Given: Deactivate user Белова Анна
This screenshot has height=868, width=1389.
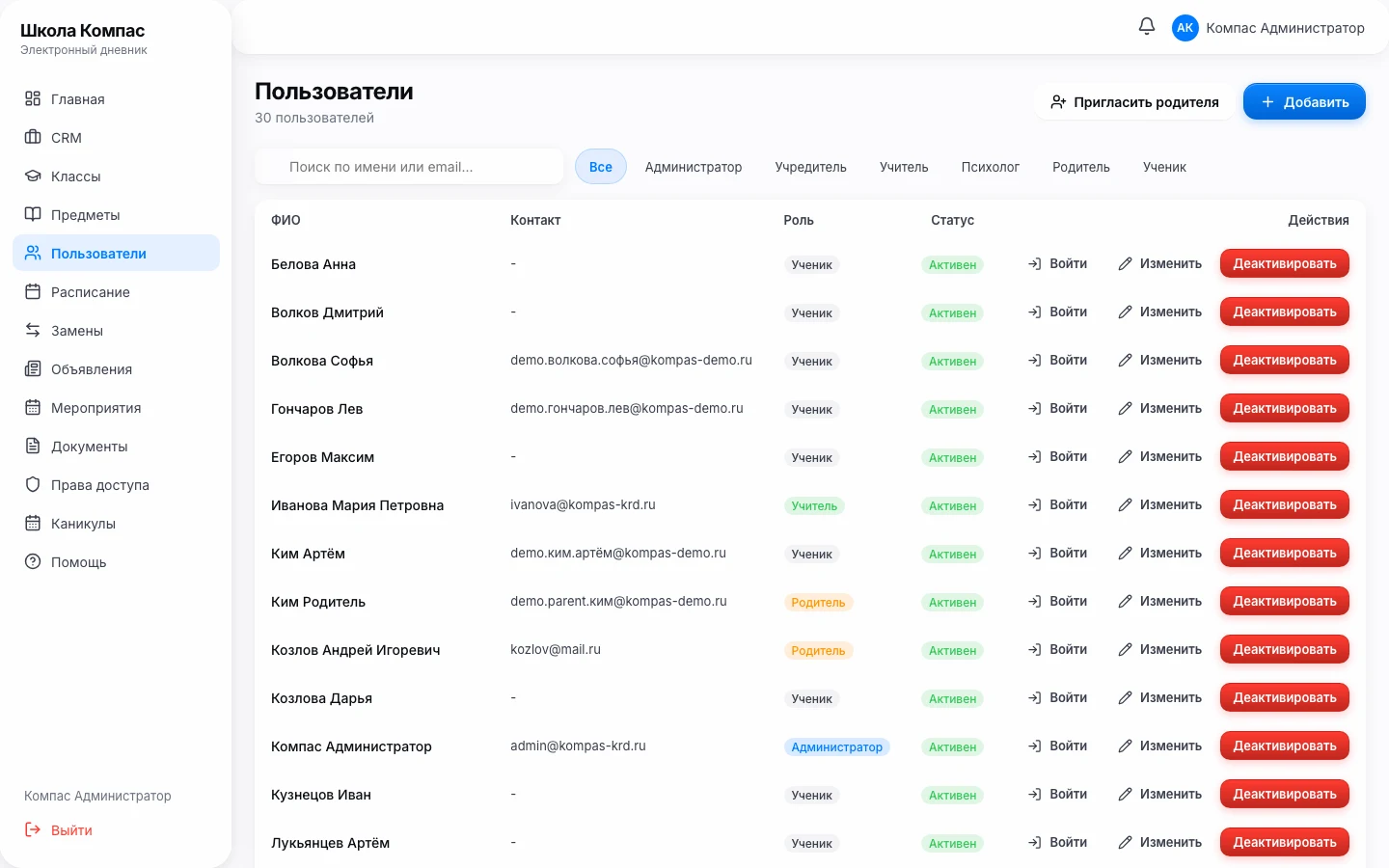Looking at the screenshot, I should pyautogui.click(x=1284, y=263).
